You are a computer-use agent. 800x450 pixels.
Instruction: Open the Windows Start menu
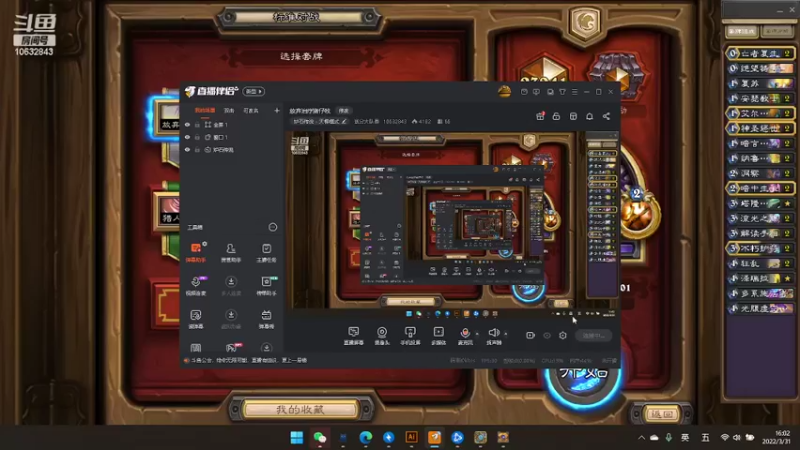coord(296,438)
